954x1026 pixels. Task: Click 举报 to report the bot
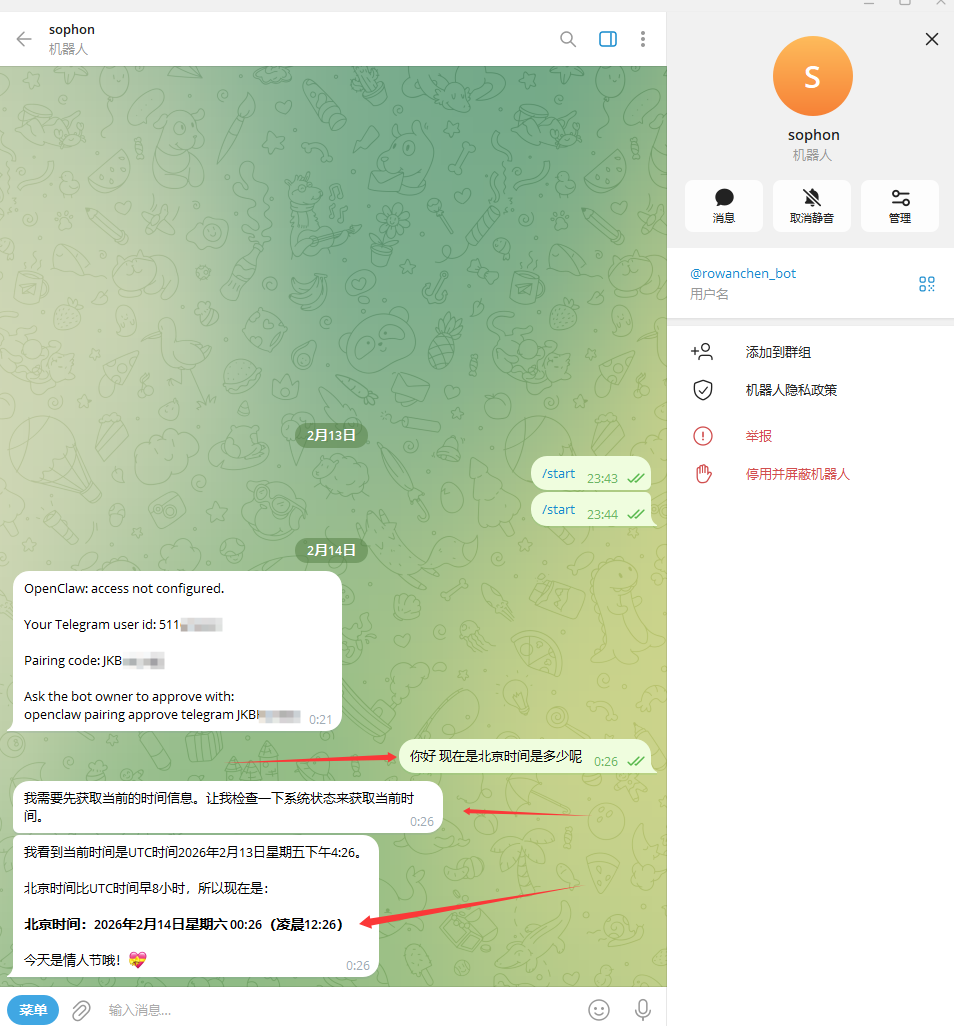click(x=759, y=436)
